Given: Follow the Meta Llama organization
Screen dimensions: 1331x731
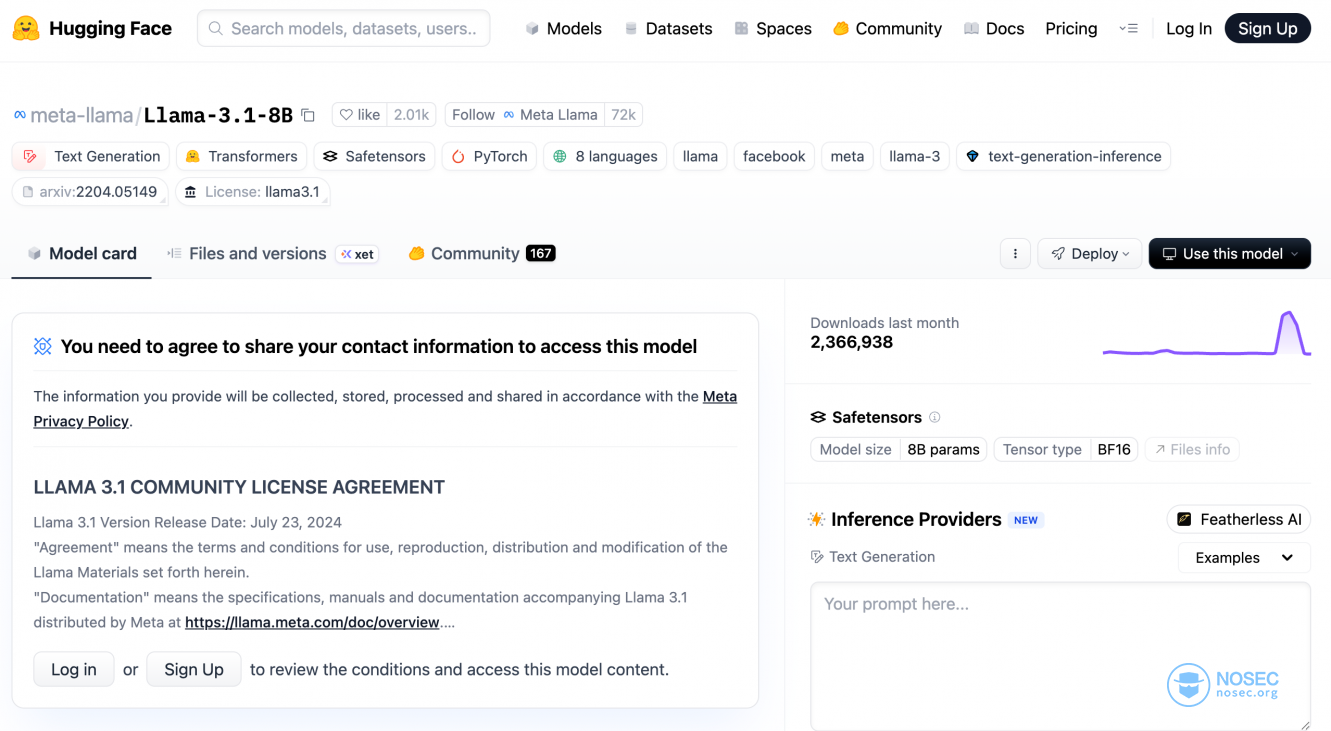Looking at the screenshot, I should (x=473, y=115).
